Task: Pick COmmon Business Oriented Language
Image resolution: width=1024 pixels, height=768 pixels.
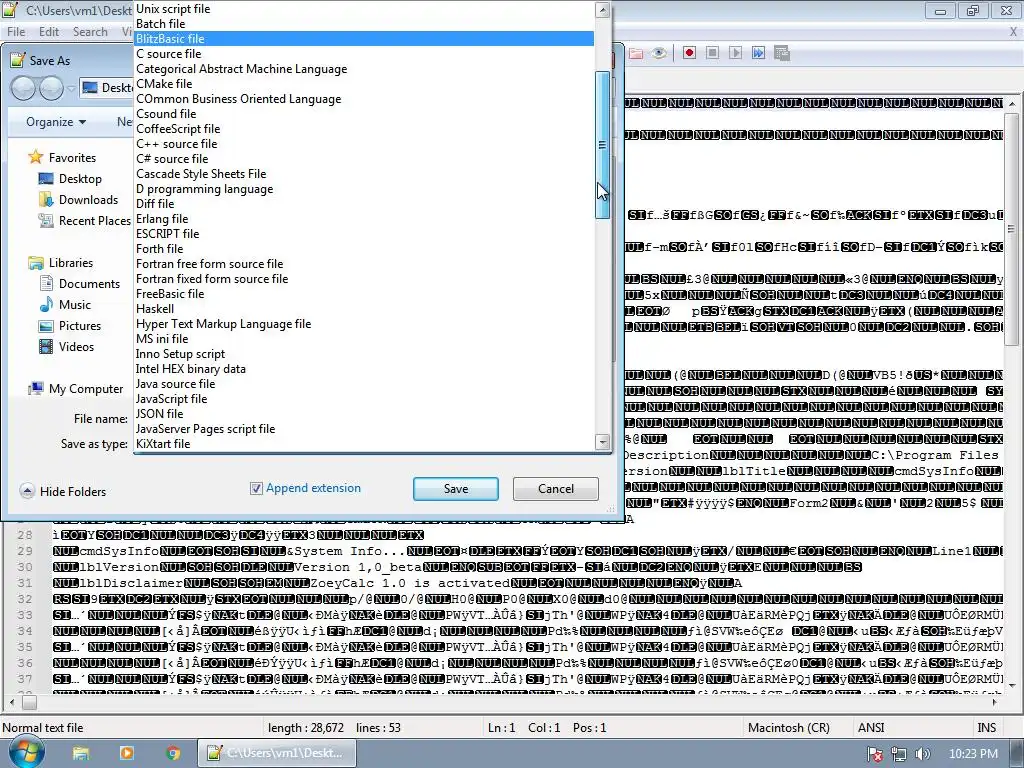Action: [x=364, y=99]
